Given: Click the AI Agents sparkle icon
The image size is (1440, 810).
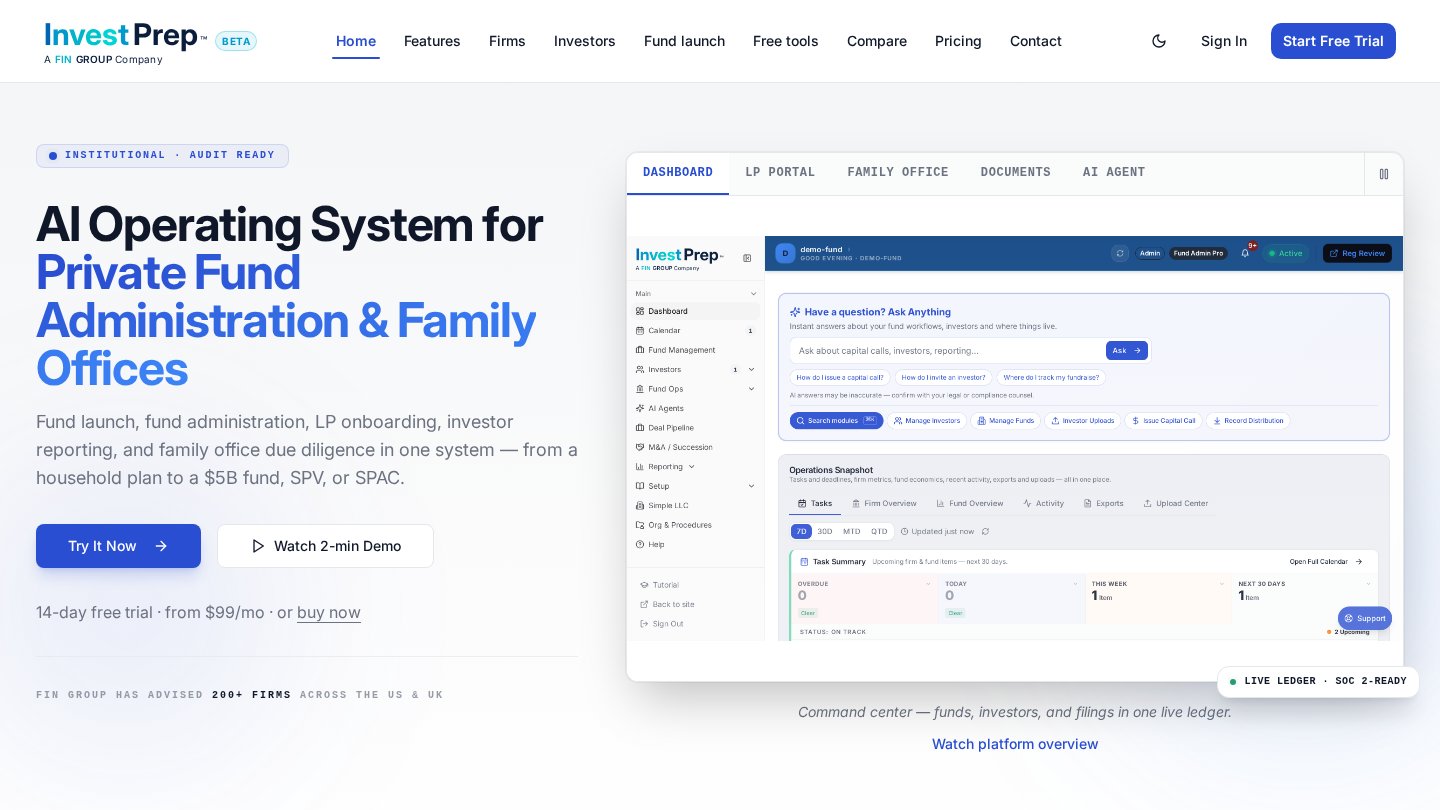Looking at the screenshot, I should pyautogui.click(x=640, y=408).
